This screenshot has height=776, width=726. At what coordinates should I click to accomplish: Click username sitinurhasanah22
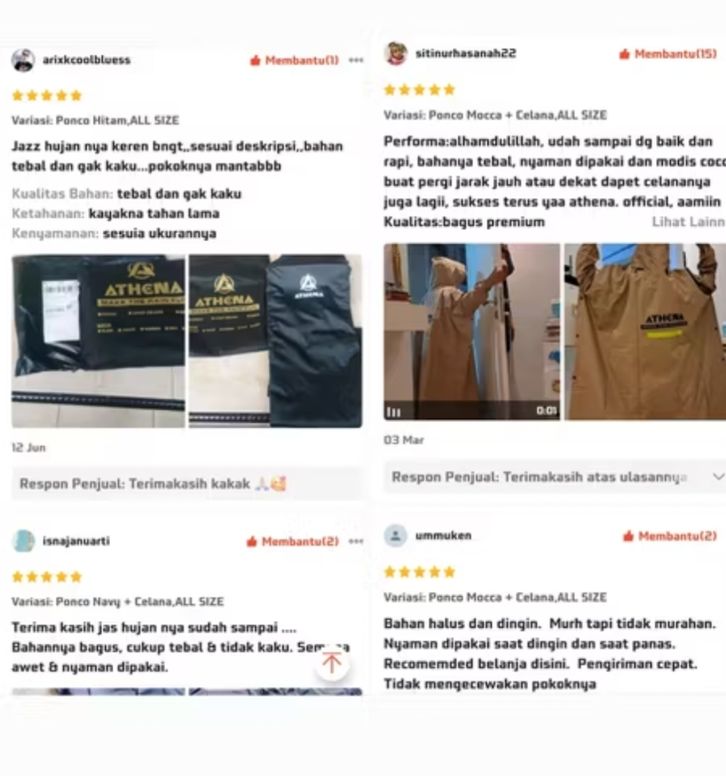466,53
